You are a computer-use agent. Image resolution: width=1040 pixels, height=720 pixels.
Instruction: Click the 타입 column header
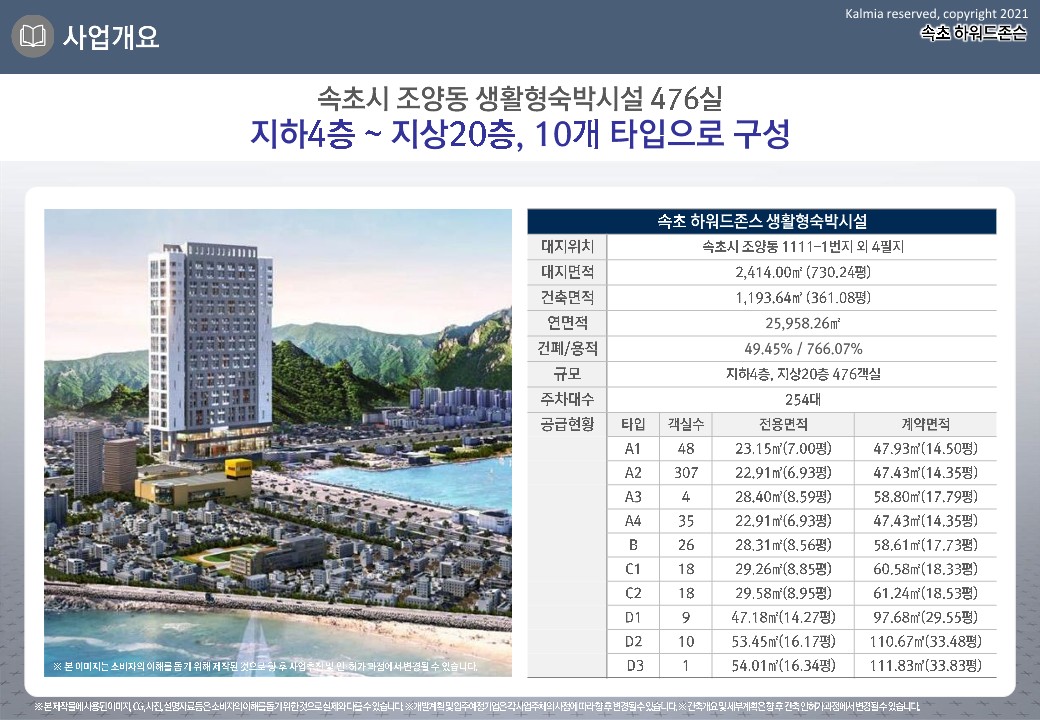coord(633,424)
